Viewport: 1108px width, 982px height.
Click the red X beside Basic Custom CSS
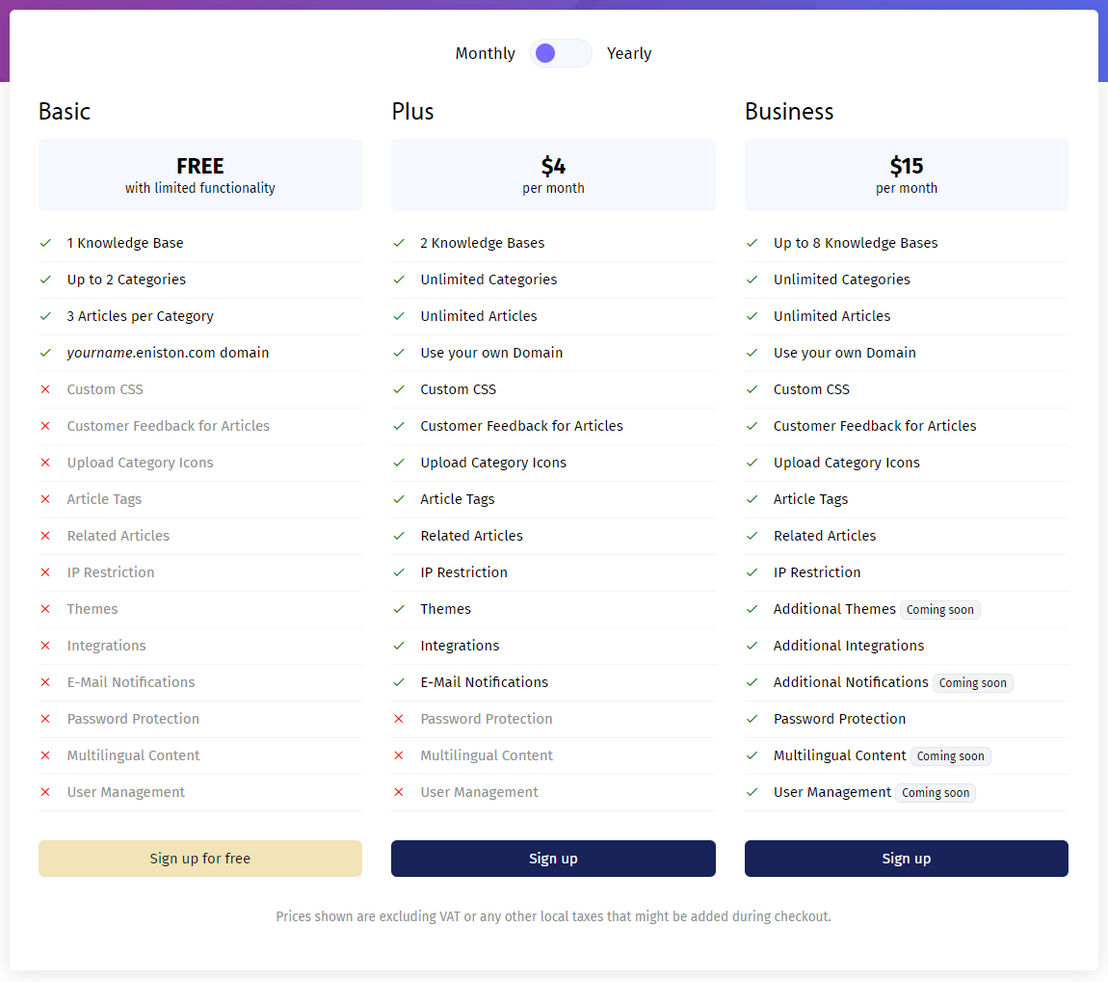pyautogui.click(x=46, y=389)
